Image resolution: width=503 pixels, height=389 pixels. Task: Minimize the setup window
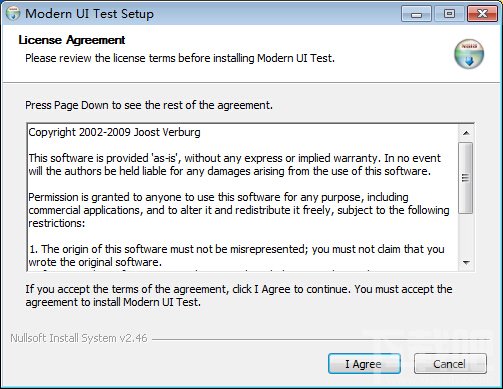pyautogui.click(x=416, y=14)
